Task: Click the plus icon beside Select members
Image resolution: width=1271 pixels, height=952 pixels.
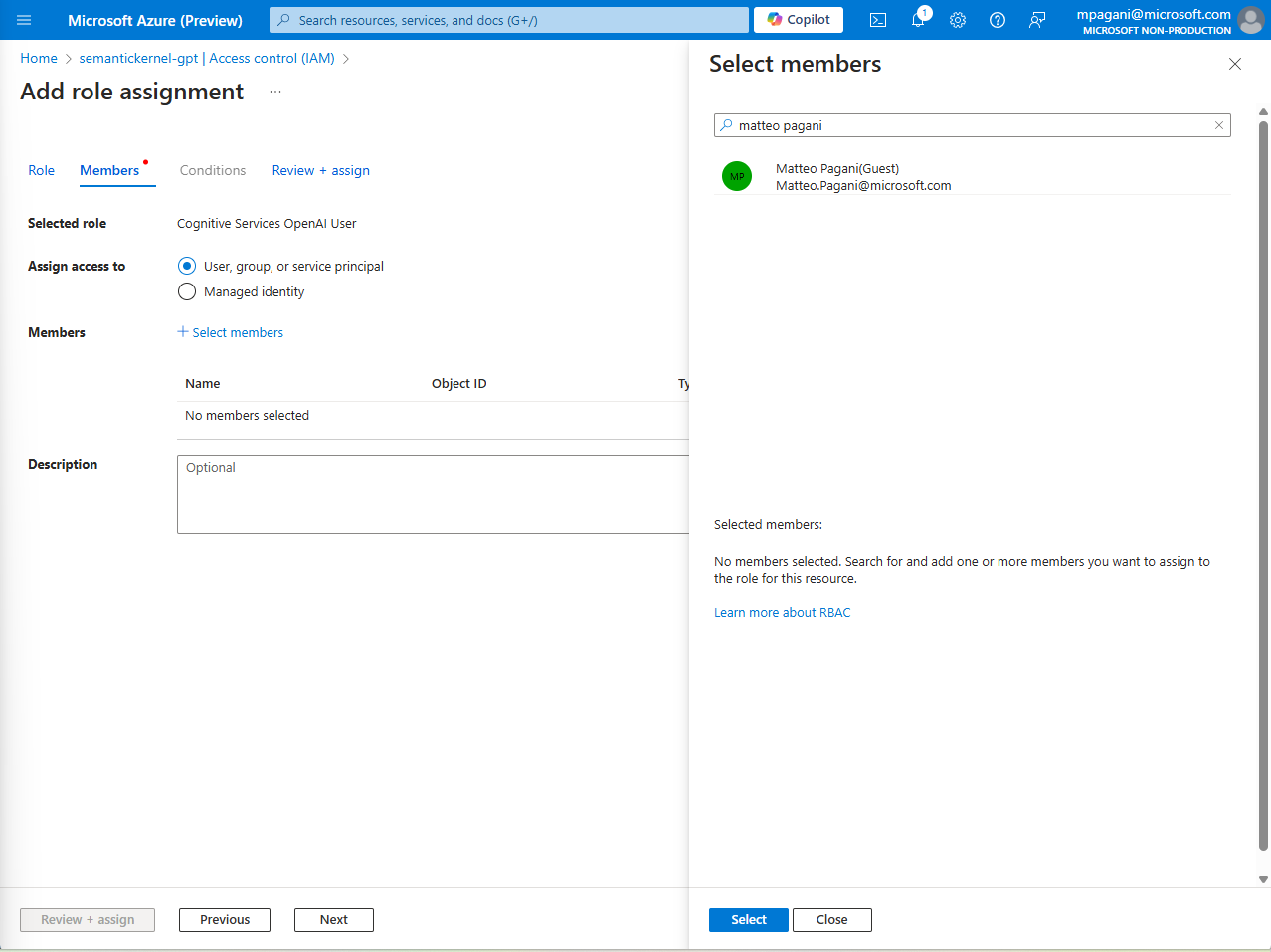Action: click(x=183, y=332)
